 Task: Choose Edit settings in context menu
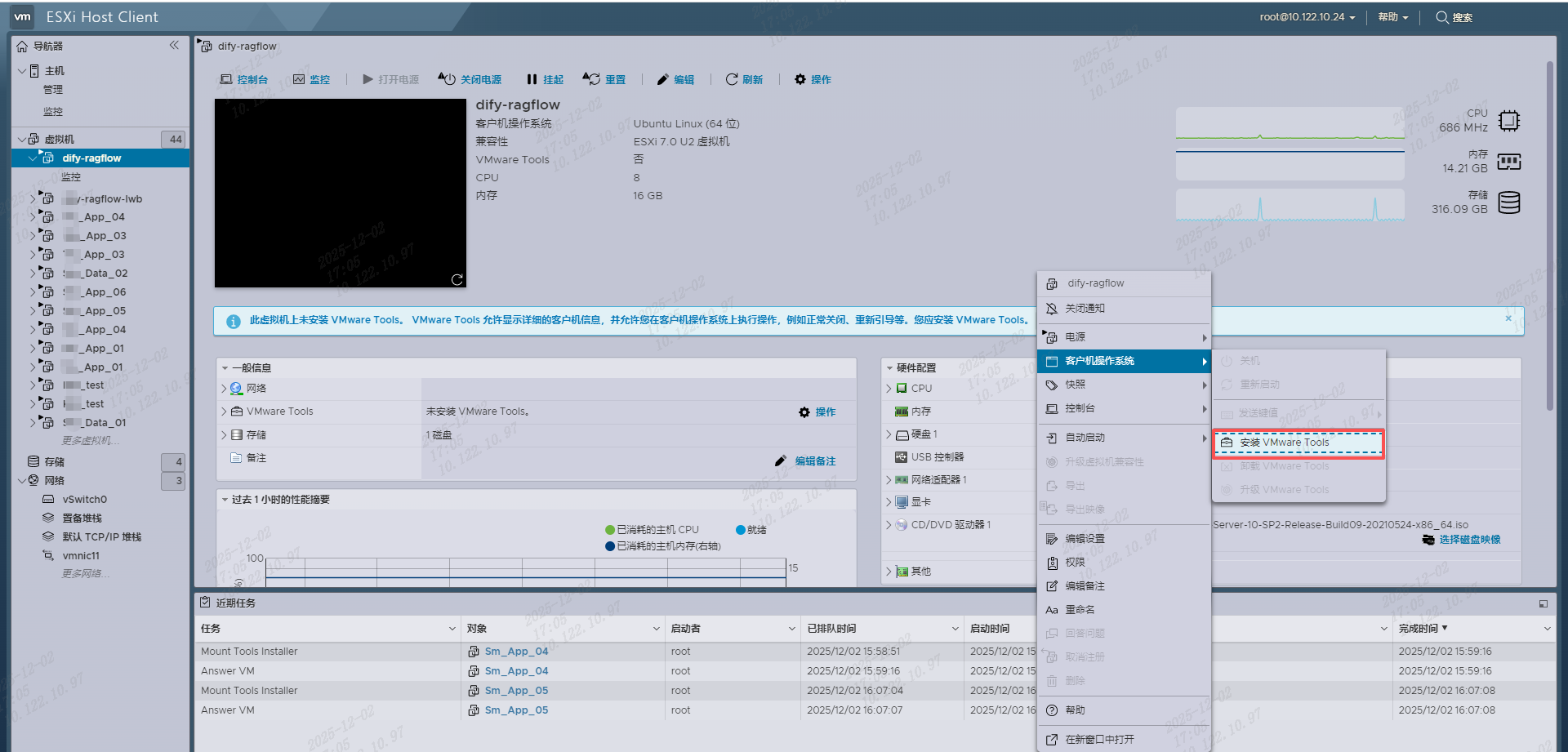click(1124, 539)
